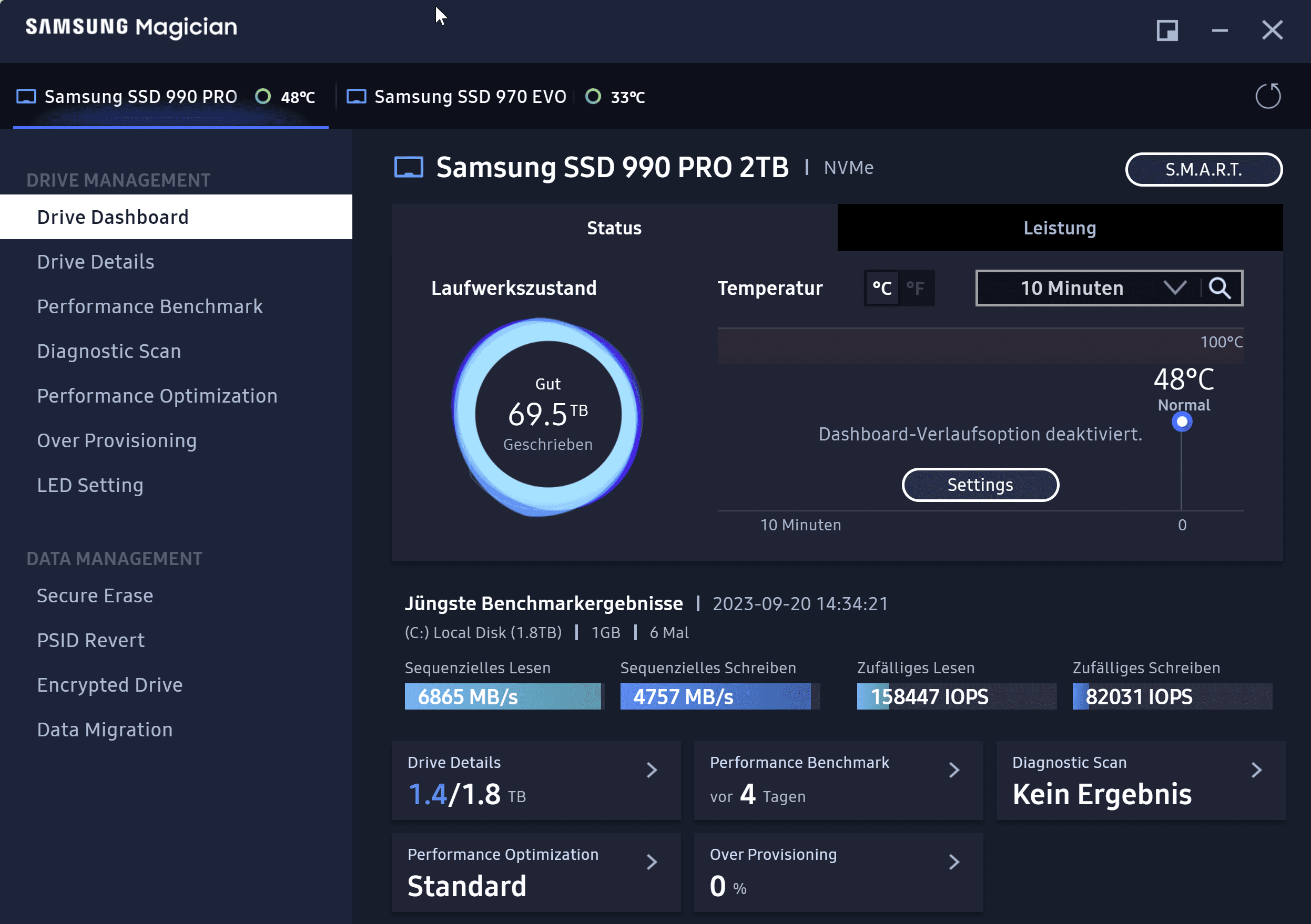This screenshot has height=924, width=1311.
Task: Click the green status ring beside 33°C
Action: (593, 97)
